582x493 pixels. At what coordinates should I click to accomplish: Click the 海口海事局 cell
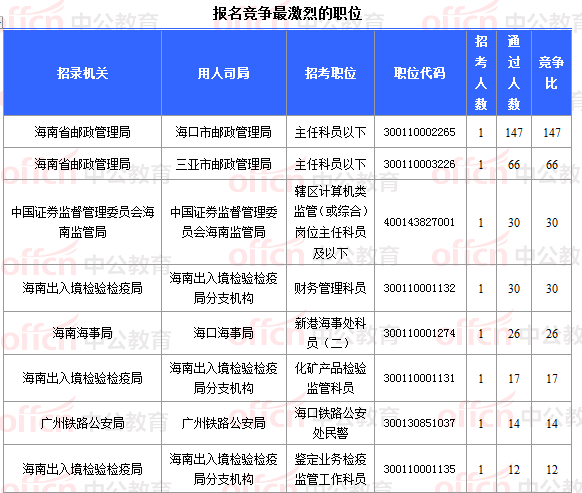click(x=223, y=333)
